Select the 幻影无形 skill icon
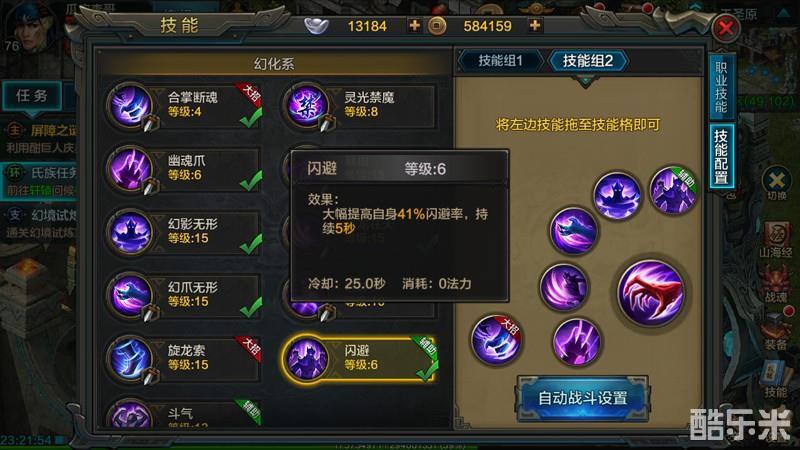Screen dimensions: 800x450 (x=130, y=232)
